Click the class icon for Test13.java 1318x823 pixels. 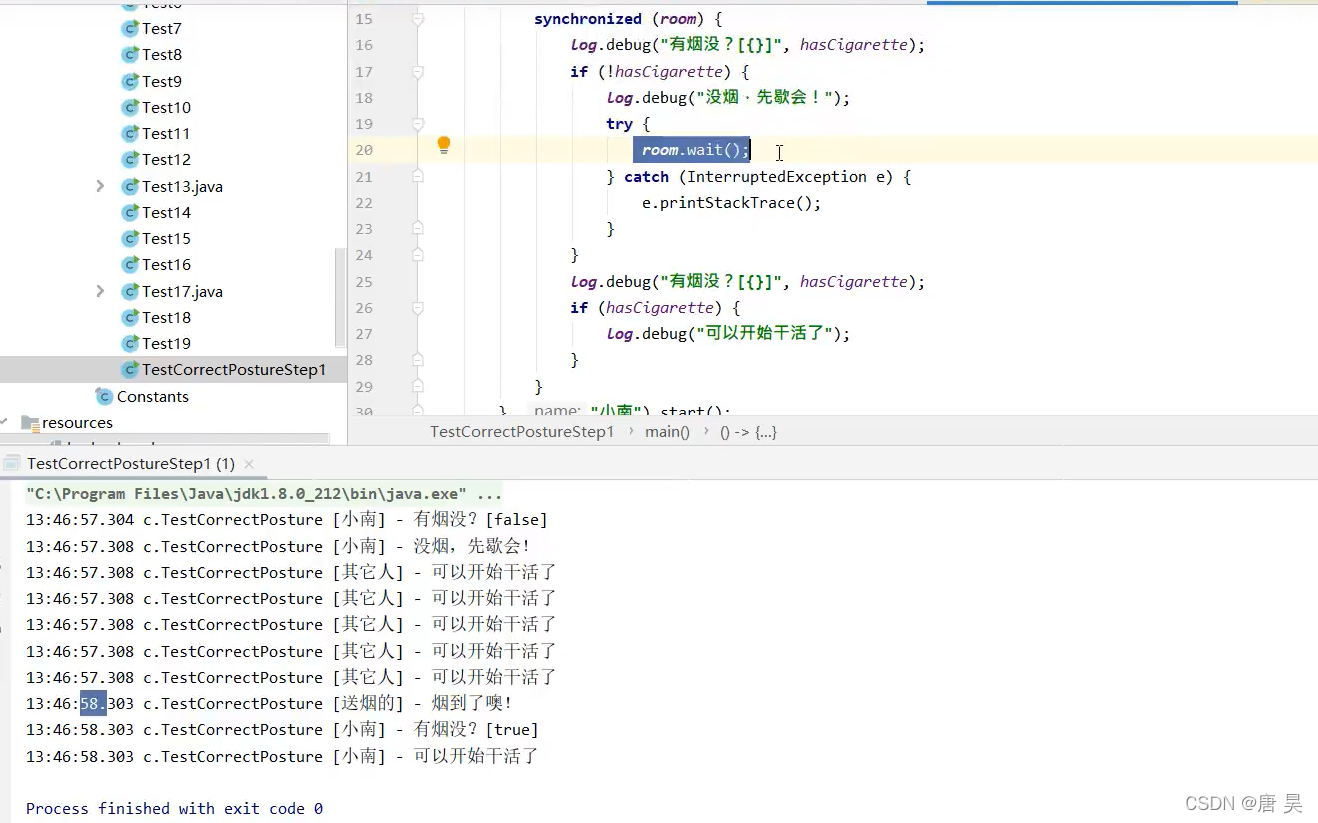(x=131, y=186)
